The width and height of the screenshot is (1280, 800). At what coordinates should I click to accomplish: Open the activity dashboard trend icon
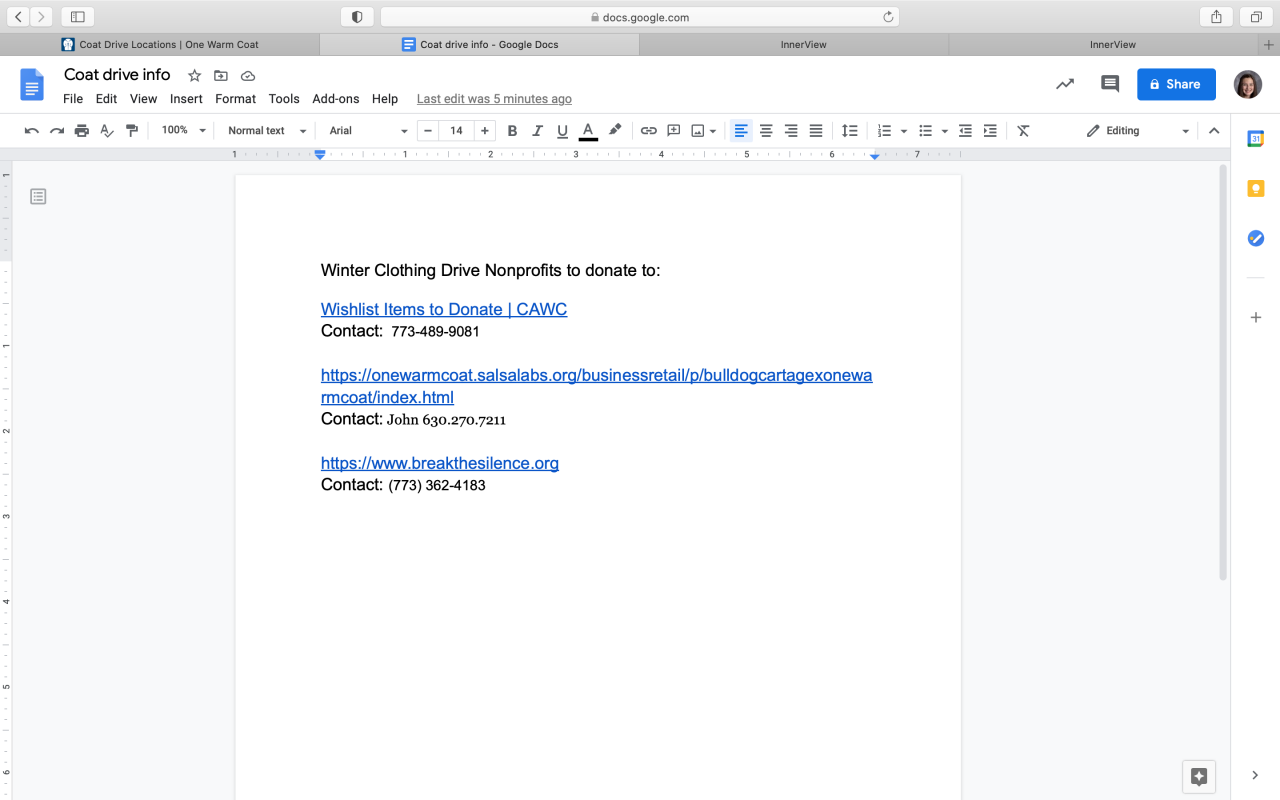[1065, 84]
